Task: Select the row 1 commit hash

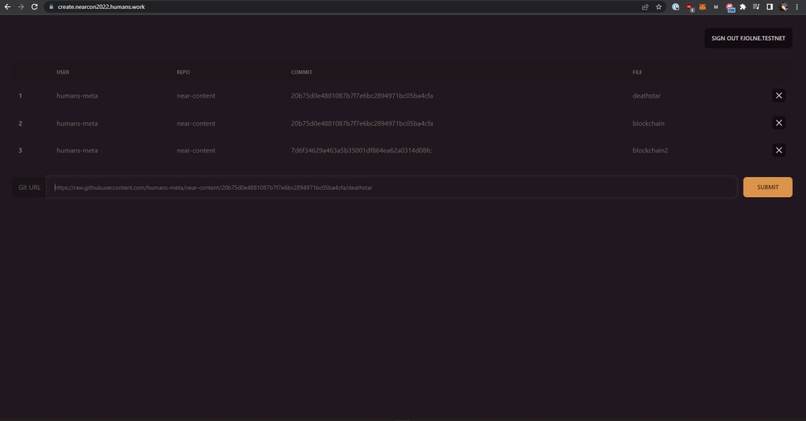Action: (362, 96)
